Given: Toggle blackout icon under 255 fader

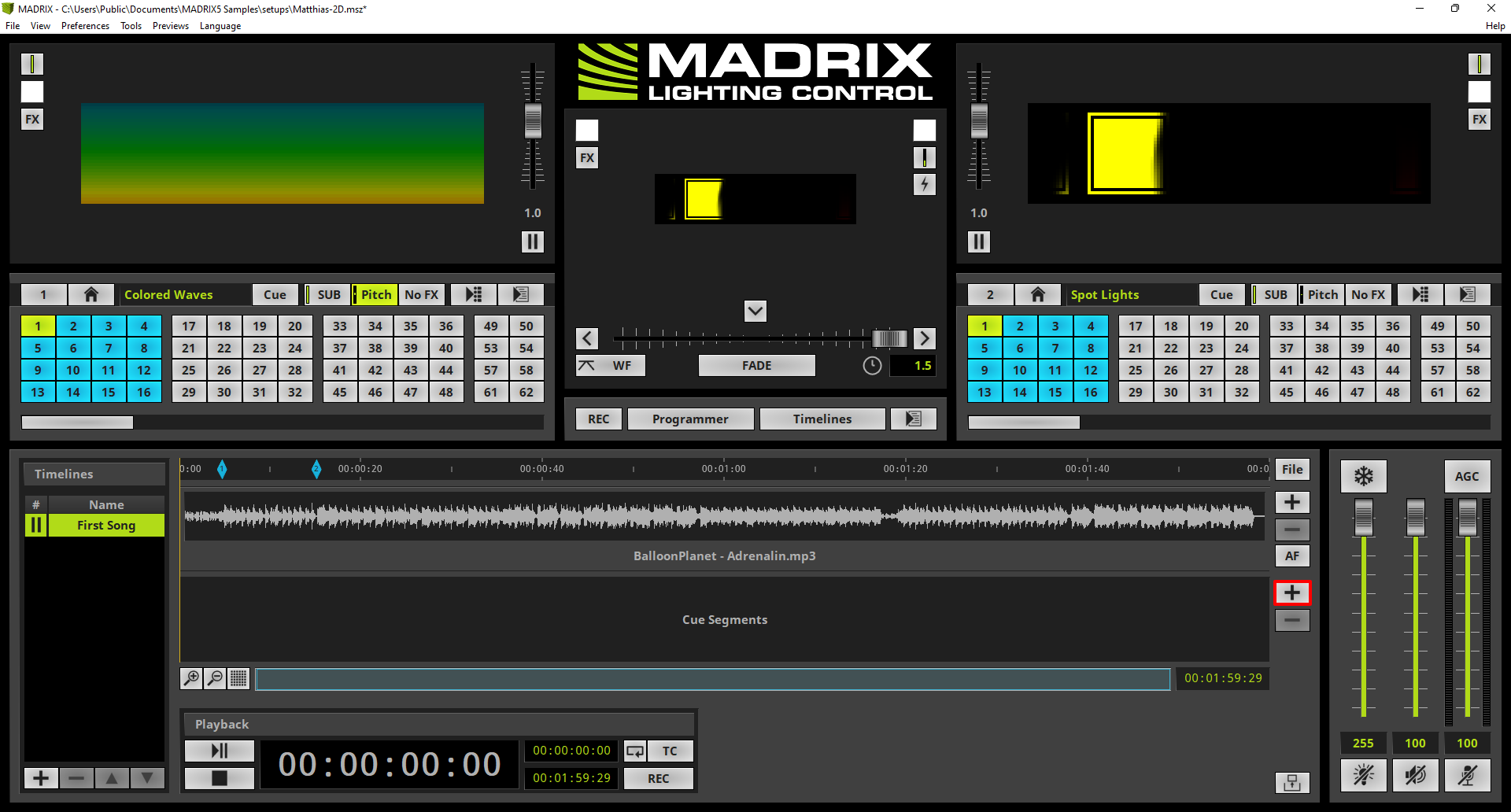Looking at the screenshot, I should (x=1363, y=775).
